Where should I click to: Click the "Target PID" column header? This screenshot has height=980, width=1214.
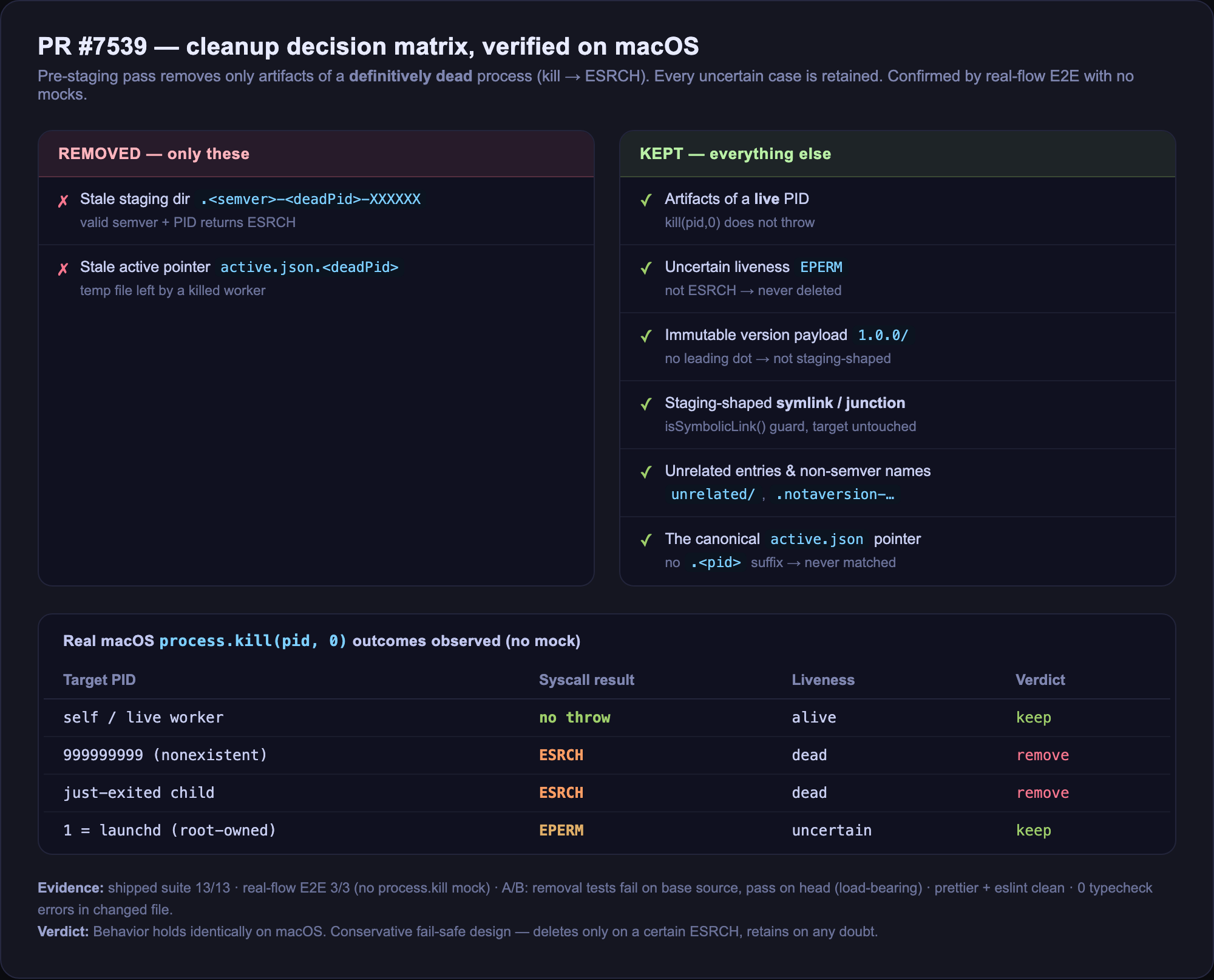click(x=100, y=680)
